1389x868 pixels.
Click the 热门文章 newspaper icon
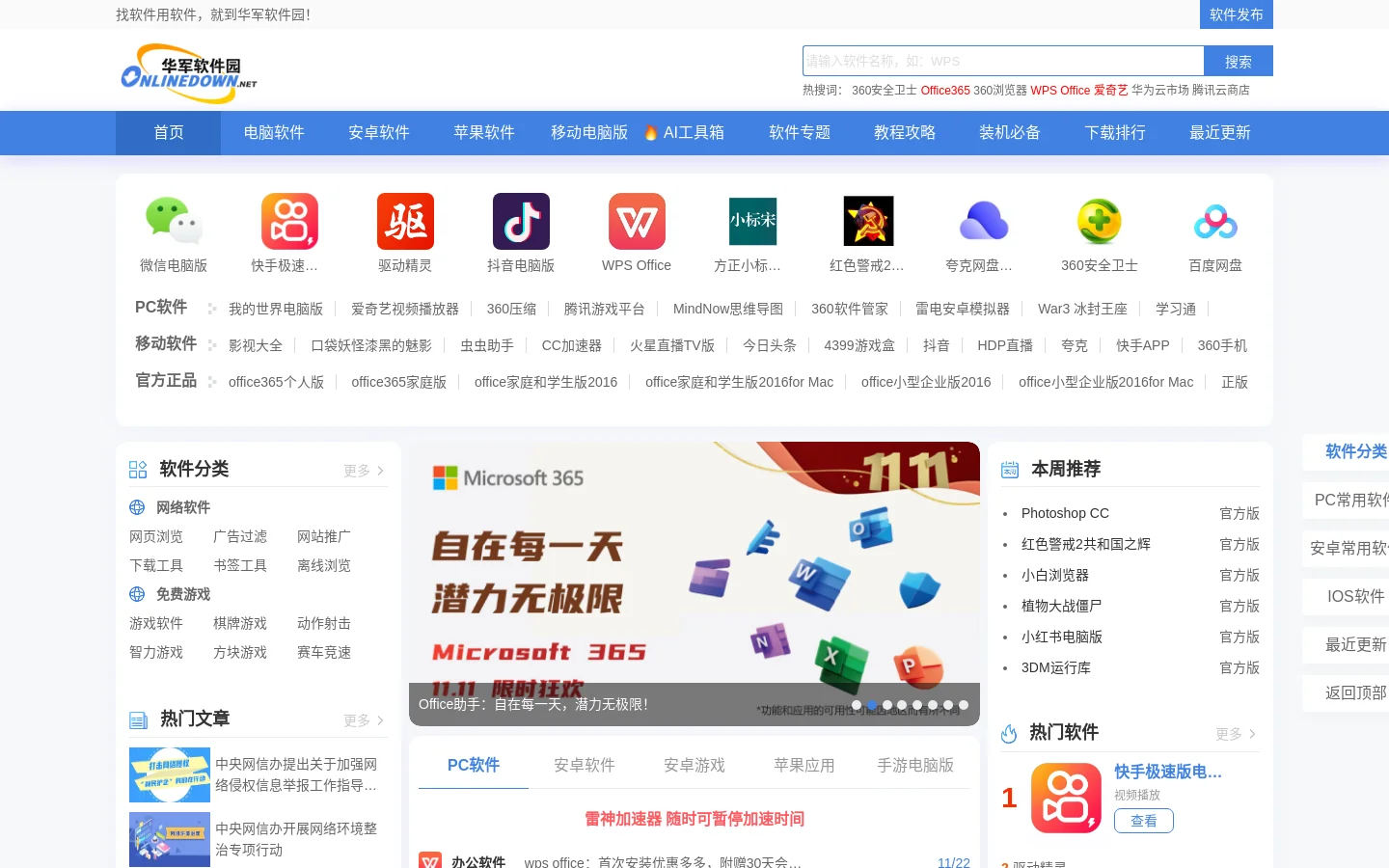[x=138, y=719]
